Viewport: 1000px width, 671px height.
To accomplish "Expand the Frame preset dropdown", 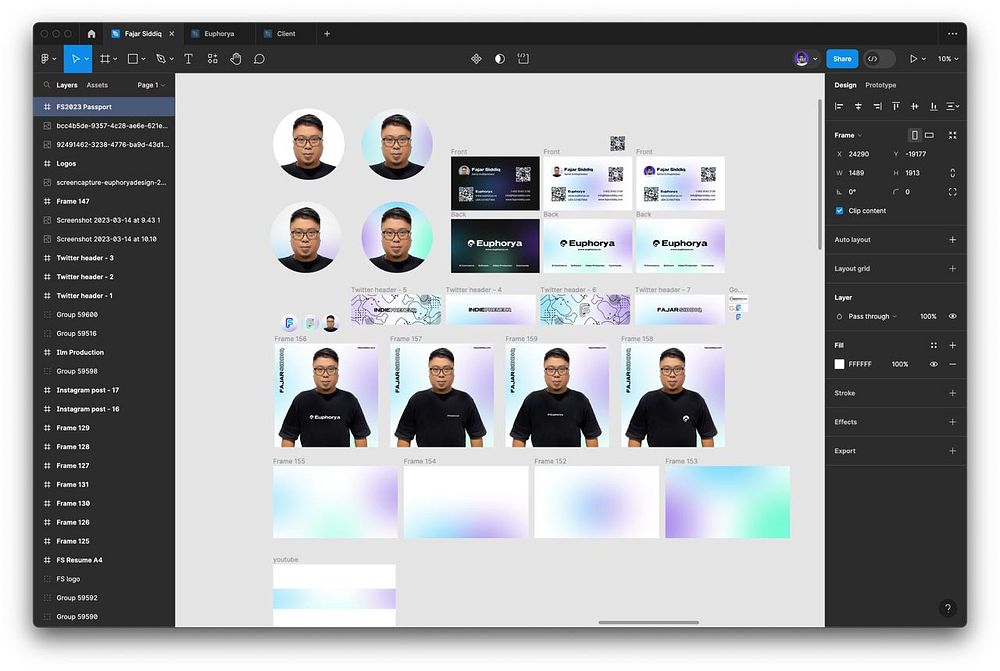I will click(848, 135).
